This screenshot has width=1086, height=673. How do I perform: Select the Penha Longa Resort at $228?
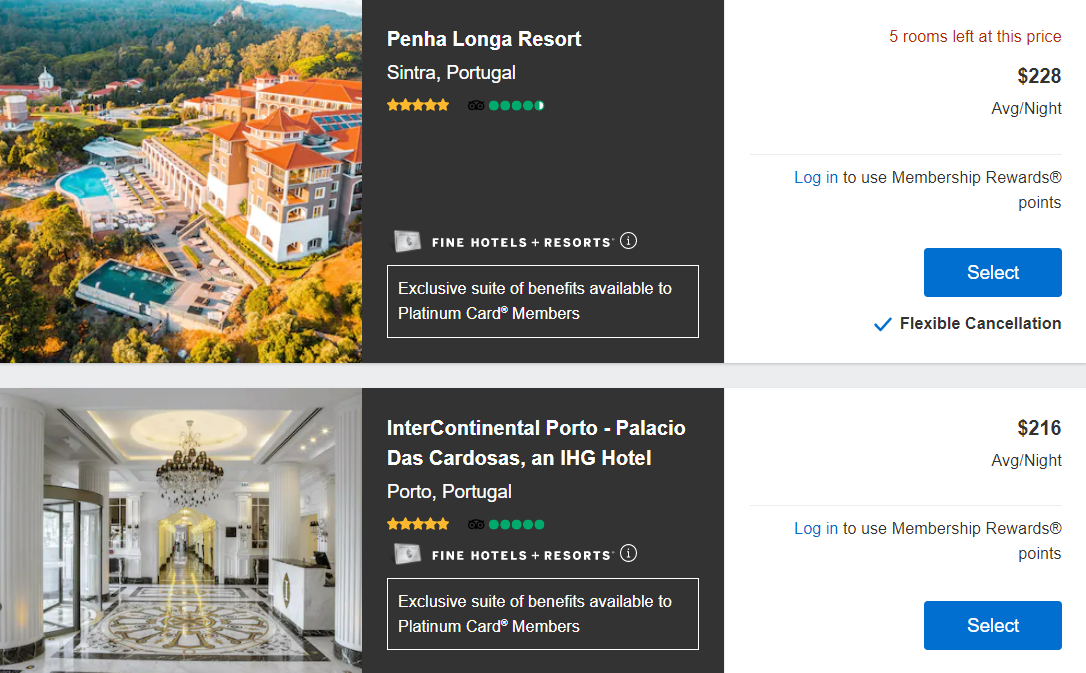coord(992,273)
